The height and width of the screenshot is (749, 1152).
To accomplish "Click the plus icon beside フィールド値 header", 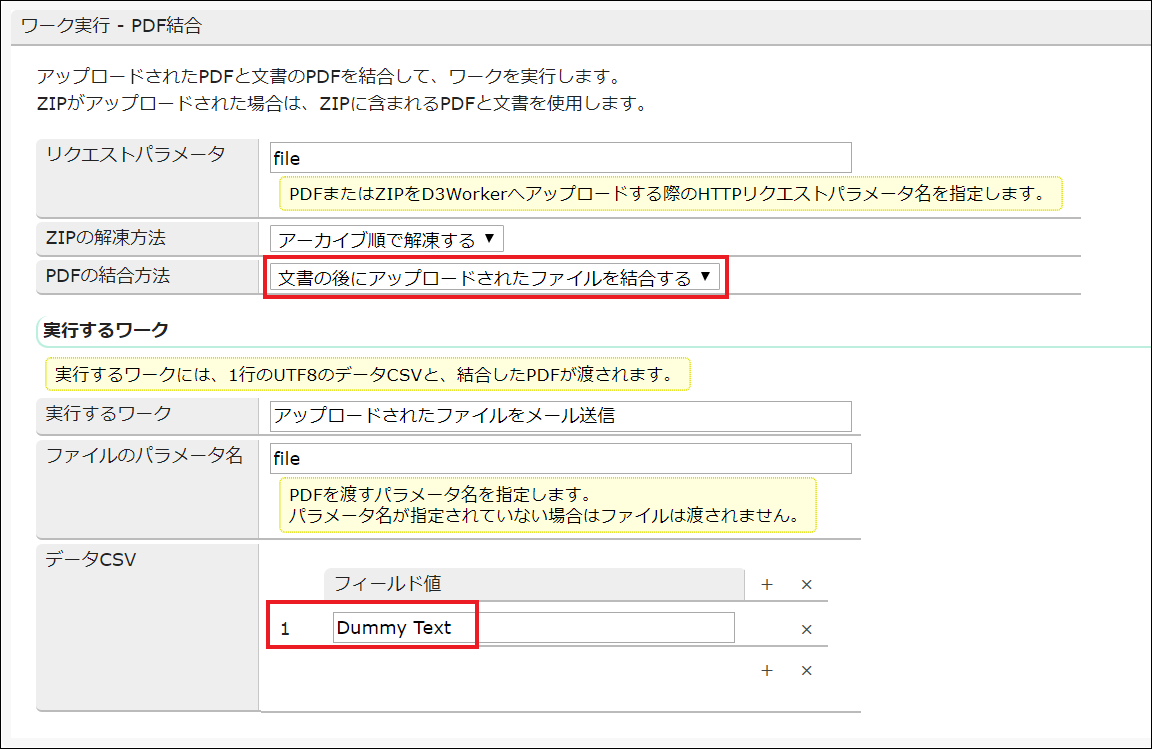I will 767,585.
